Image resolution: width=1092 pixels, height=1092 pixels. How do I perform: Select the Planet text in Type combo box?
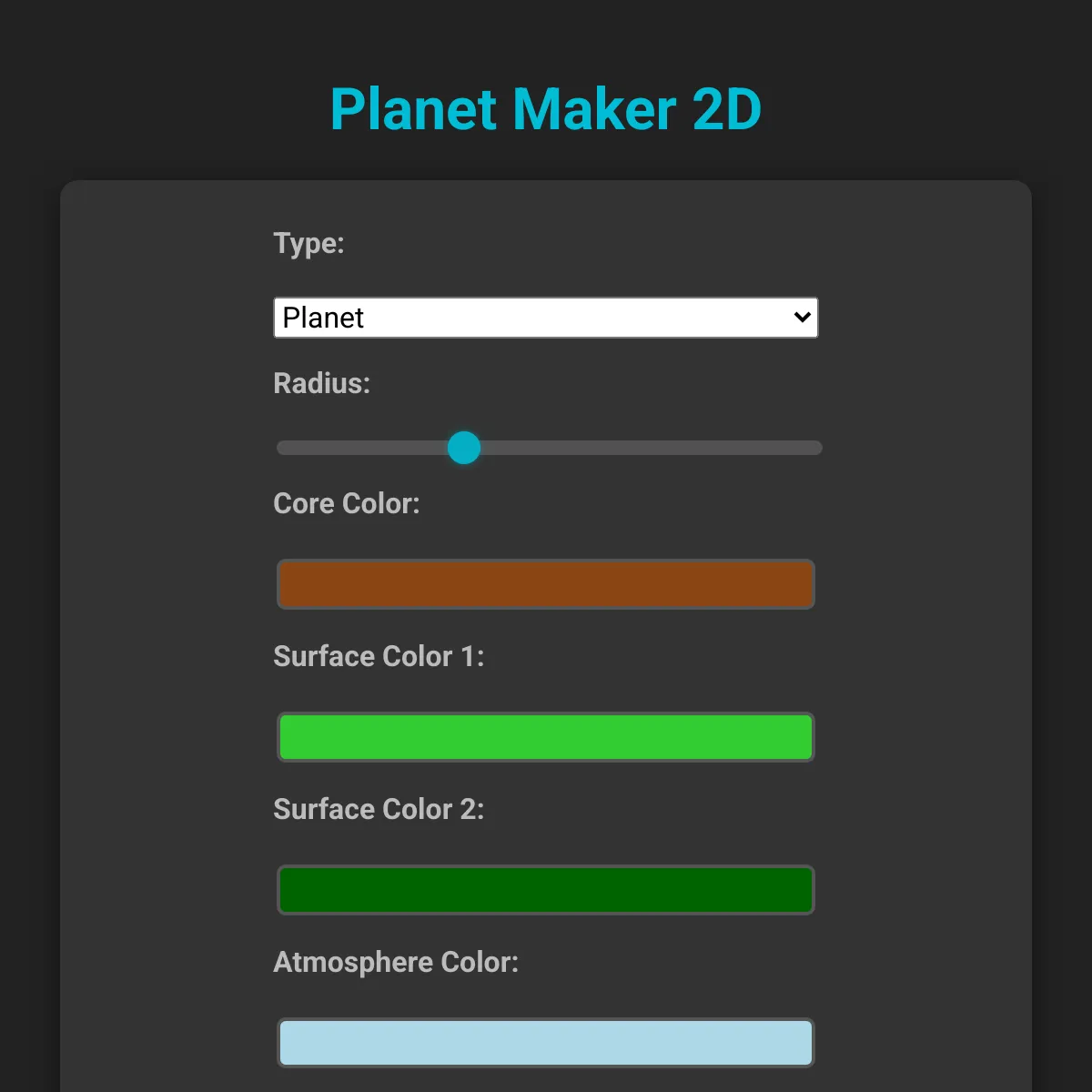click(323, 318)
